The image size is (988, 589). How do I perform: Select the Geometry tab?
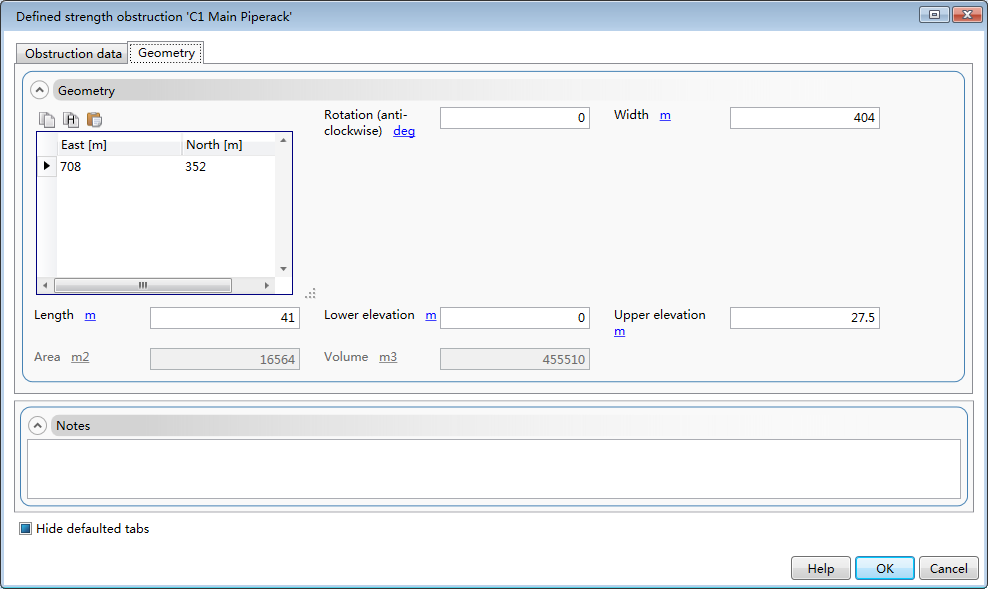click(166, 53)
